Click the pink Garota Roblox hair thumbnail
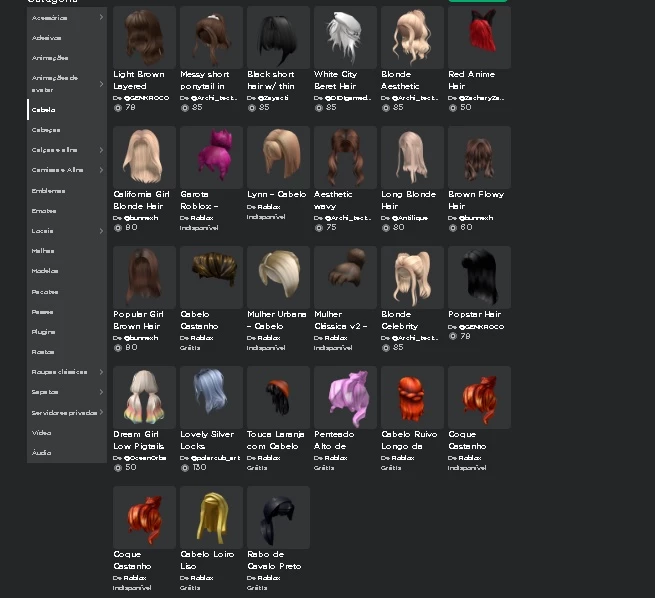The image size is (655, 598). (x=211, y=157)
